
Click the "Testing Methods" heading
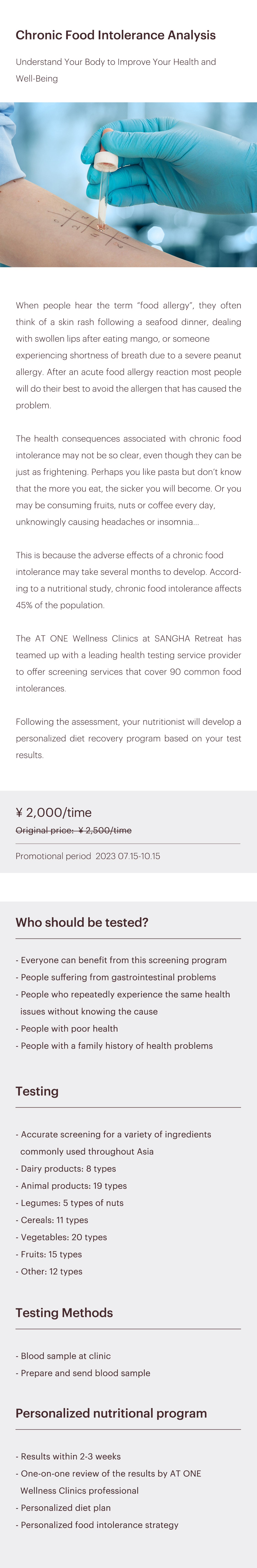click(64, 1312)
